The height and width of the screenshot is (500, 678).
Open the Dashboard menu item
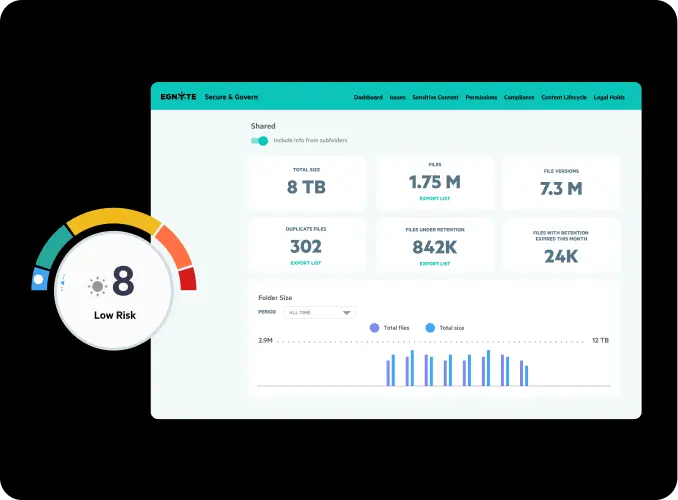pyautogui.click(x=368, y=97)
